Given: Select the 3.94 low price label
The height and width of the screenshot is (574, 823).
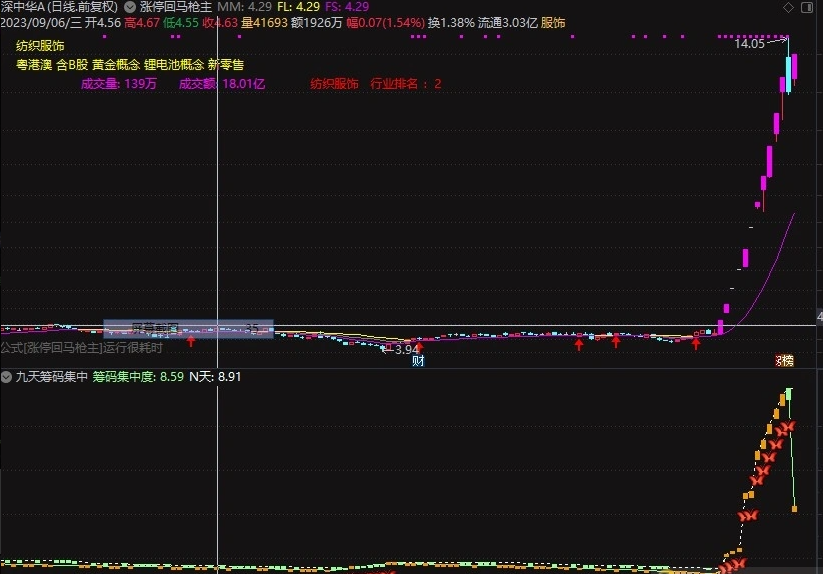Looking at the screenshot, I should [406, 349].
